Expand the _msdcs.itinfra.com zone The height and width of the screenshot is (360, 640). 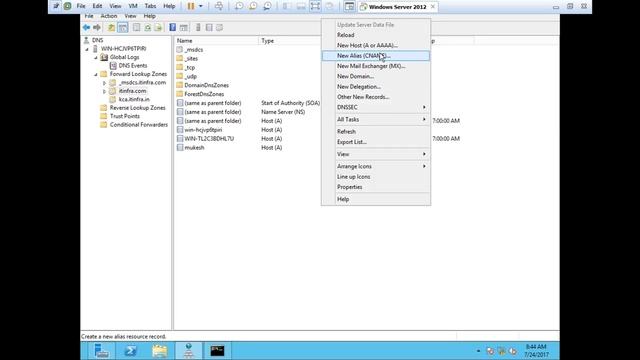104,83
